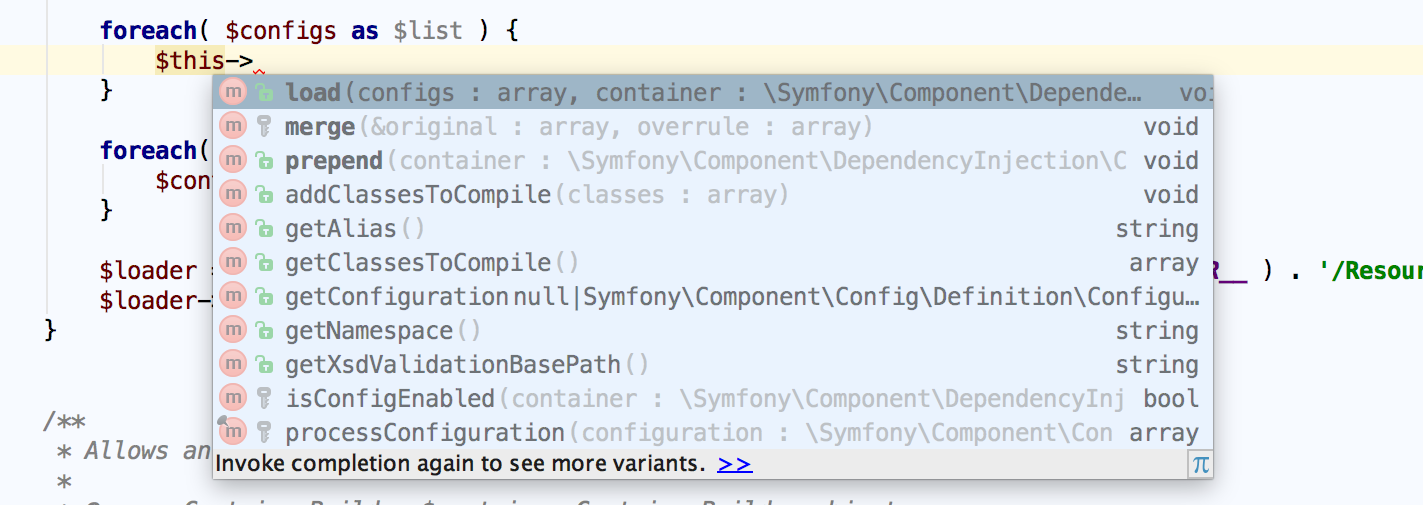The height and width of the screenshot is (505, 1423).
Task: Click the method icon beside processConfiguration
Action: (233, 433)
